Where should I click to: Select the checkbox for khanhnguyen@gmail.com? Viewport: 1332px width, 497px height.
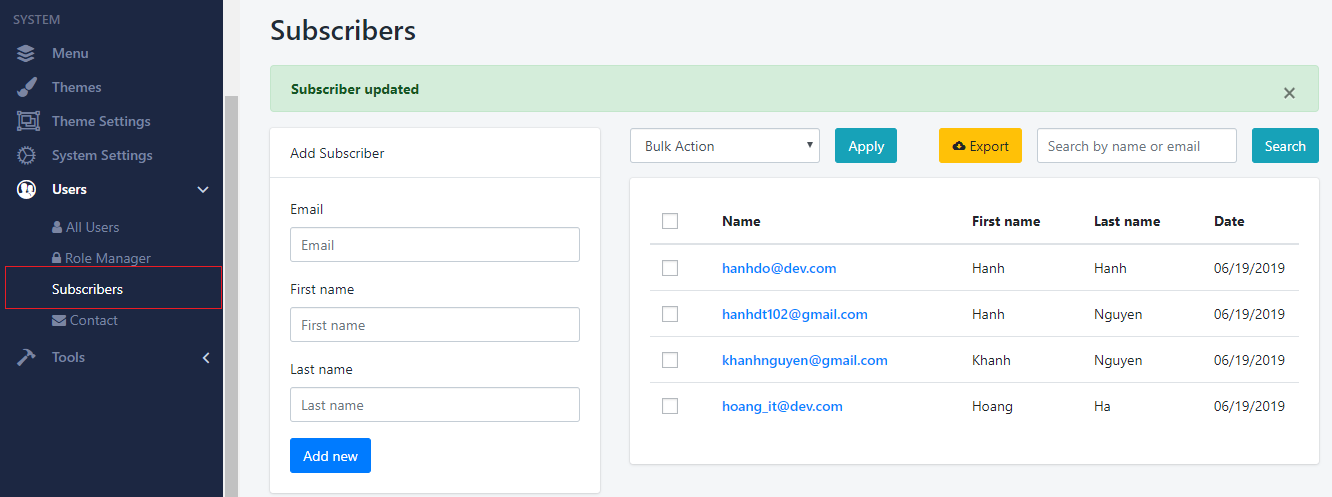coord(670,360)
